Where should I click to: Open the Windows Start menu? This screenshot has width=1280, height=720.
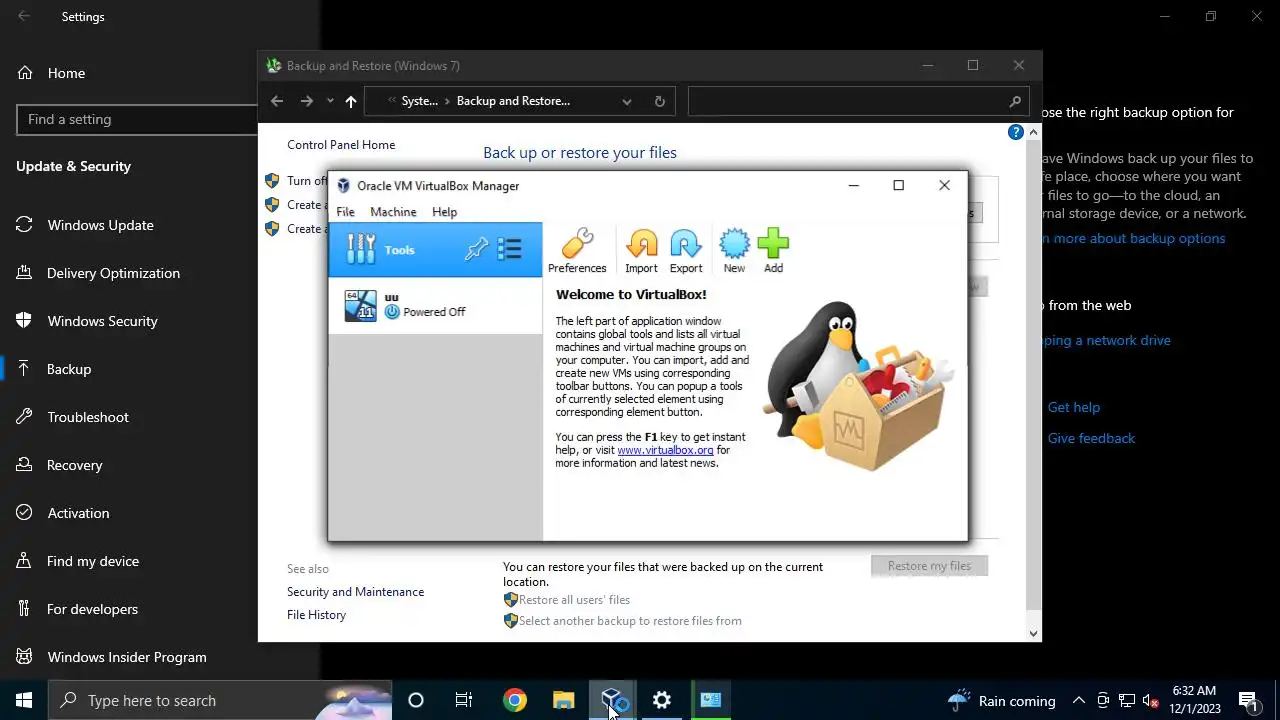click(x=24, y=700)
